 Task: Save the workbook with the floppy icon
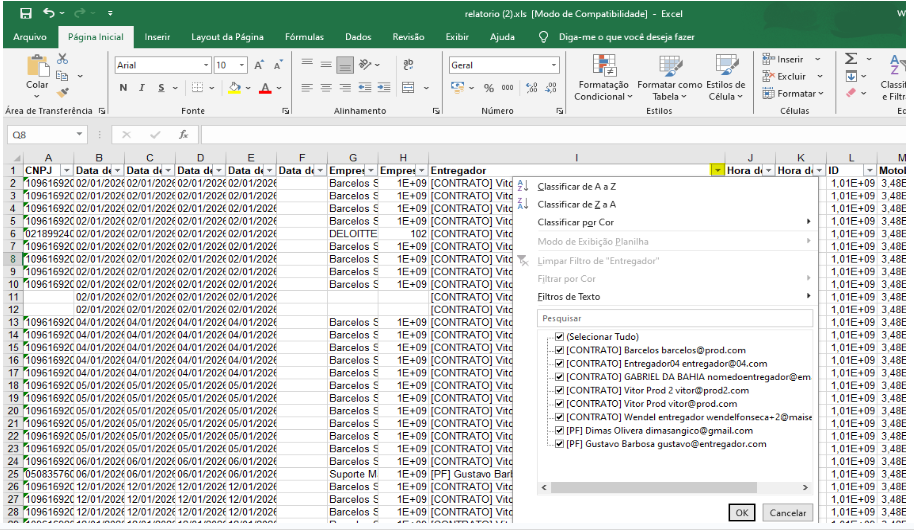26,13
